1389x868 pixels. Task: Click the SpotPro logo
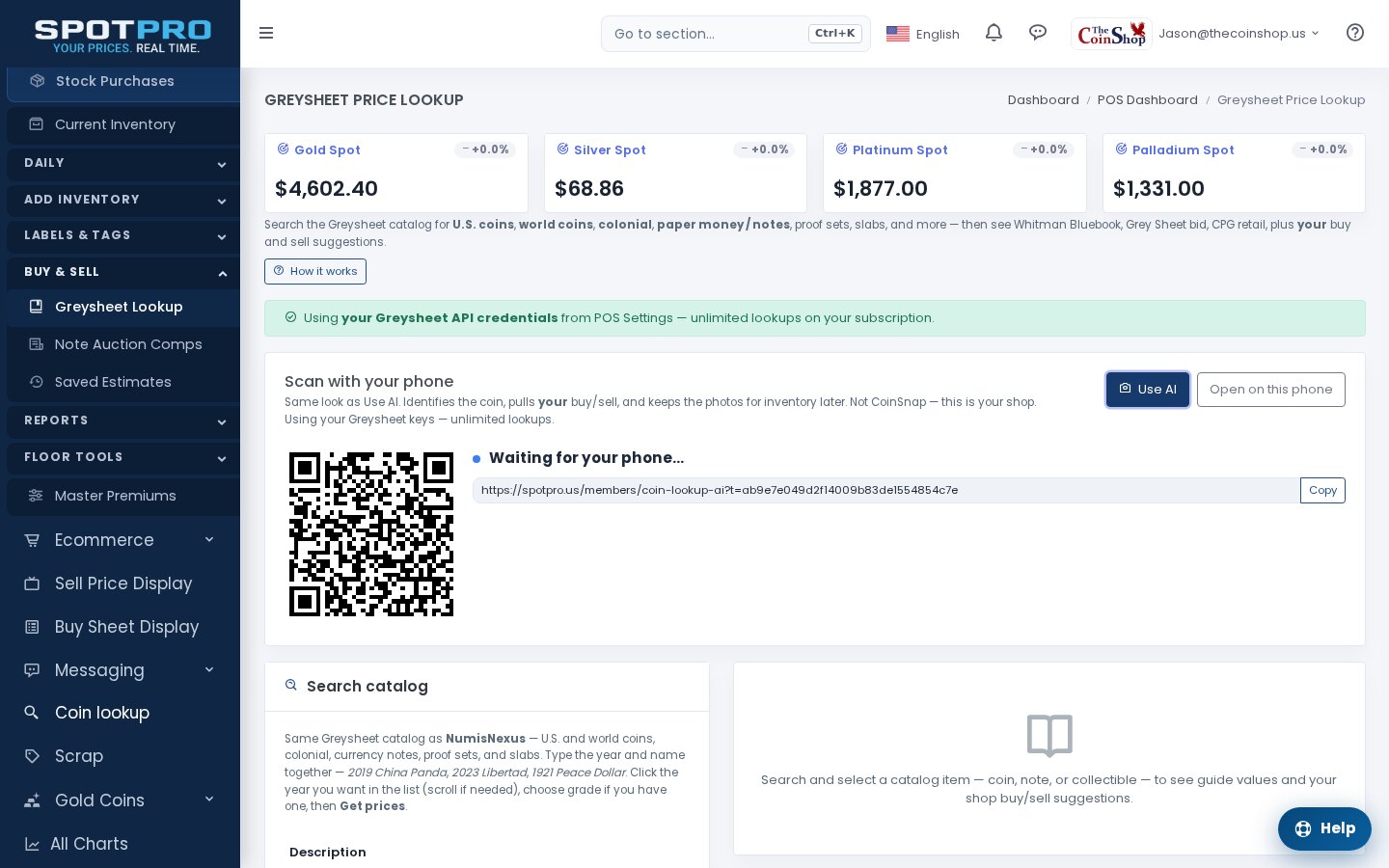(x=123, y=36)
